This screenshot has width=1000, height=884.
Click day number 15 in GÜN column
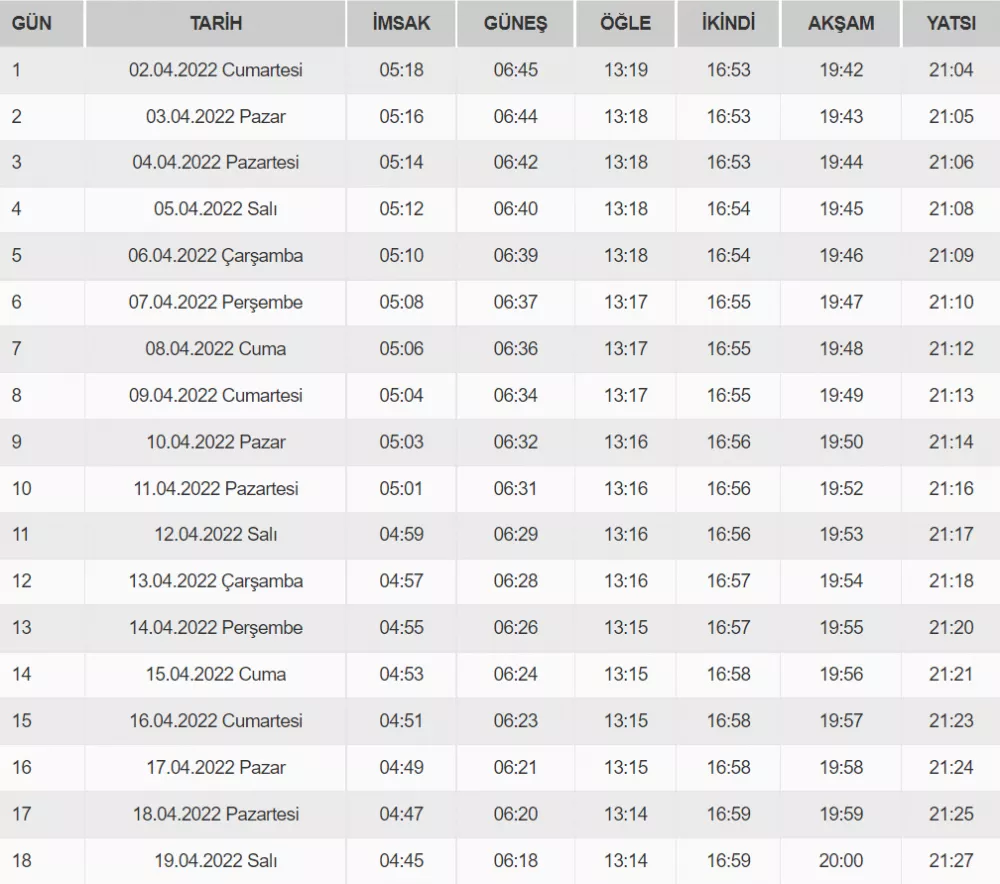[22, 721]
